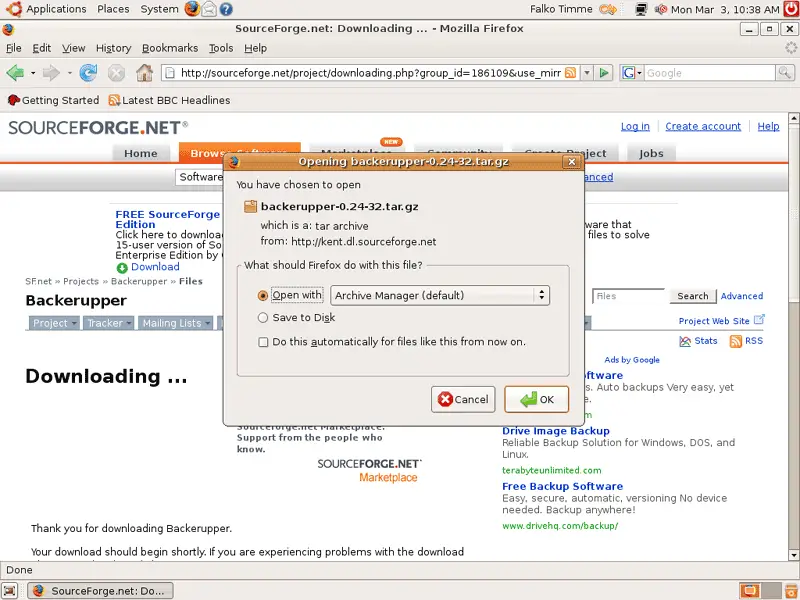This screenshot has height=600, width=800.
Task: Reload the page with the refresh icon
Action: tap(88, 73)
